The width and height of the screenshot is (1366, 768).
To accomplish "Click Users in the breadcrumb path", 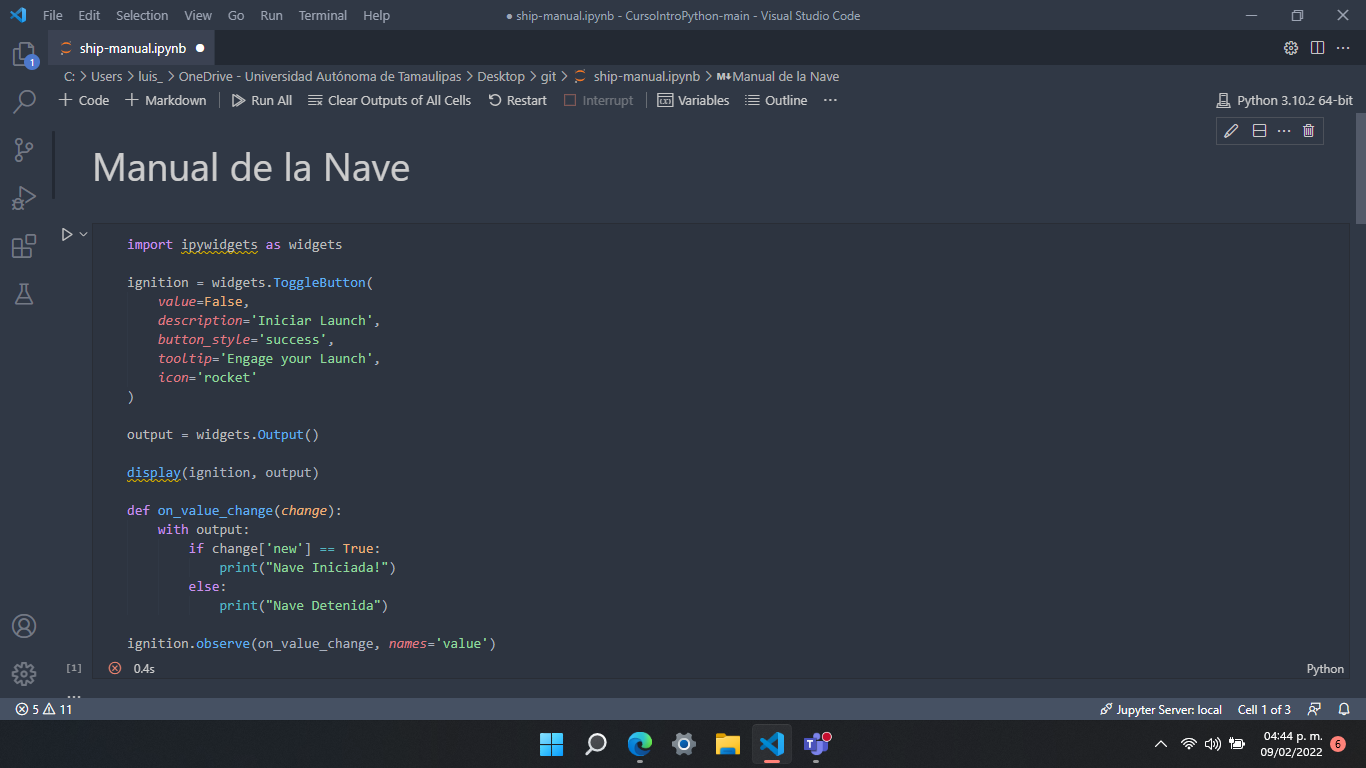I will [x=107, y=76].
